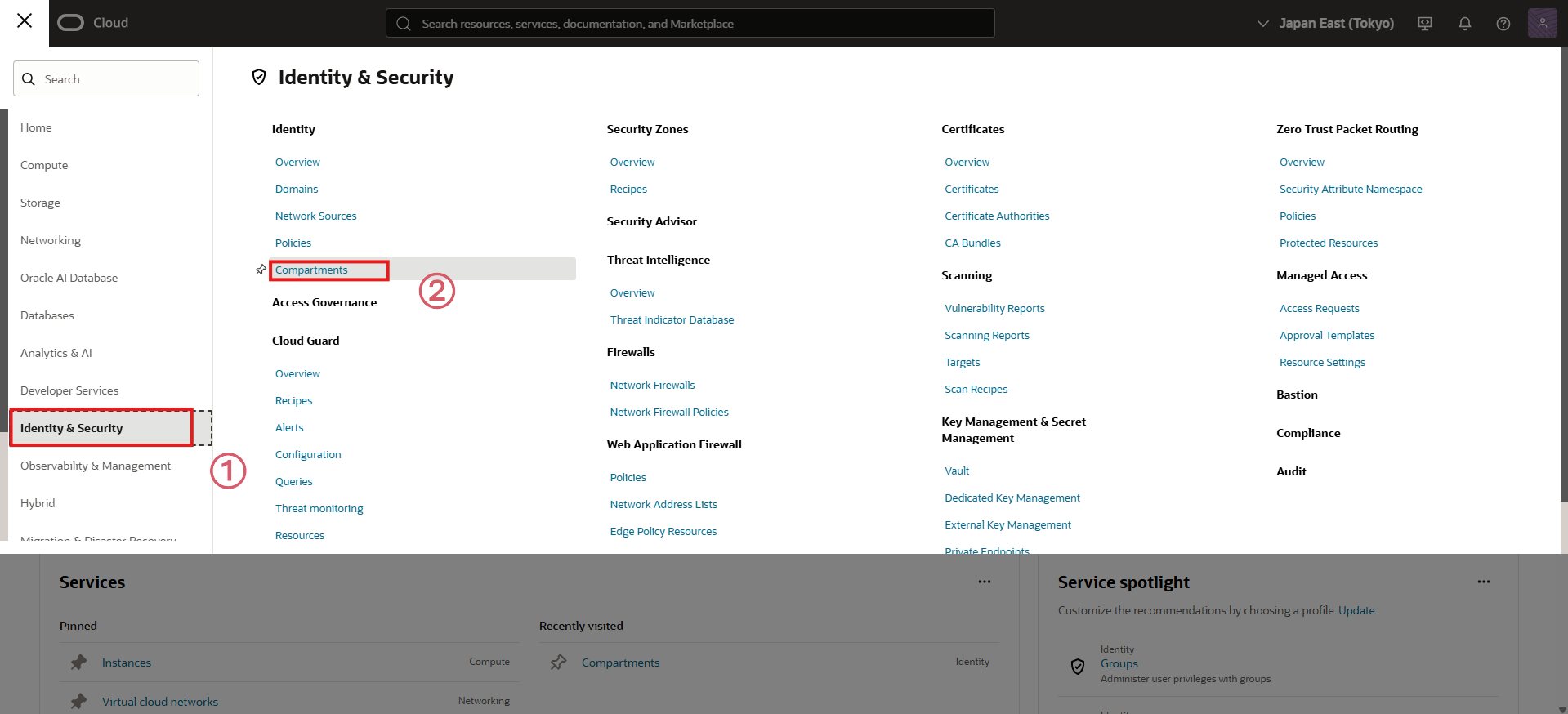
Task: Click the magnifier icon in sidebar search
Action: click(x=29, y=79)
